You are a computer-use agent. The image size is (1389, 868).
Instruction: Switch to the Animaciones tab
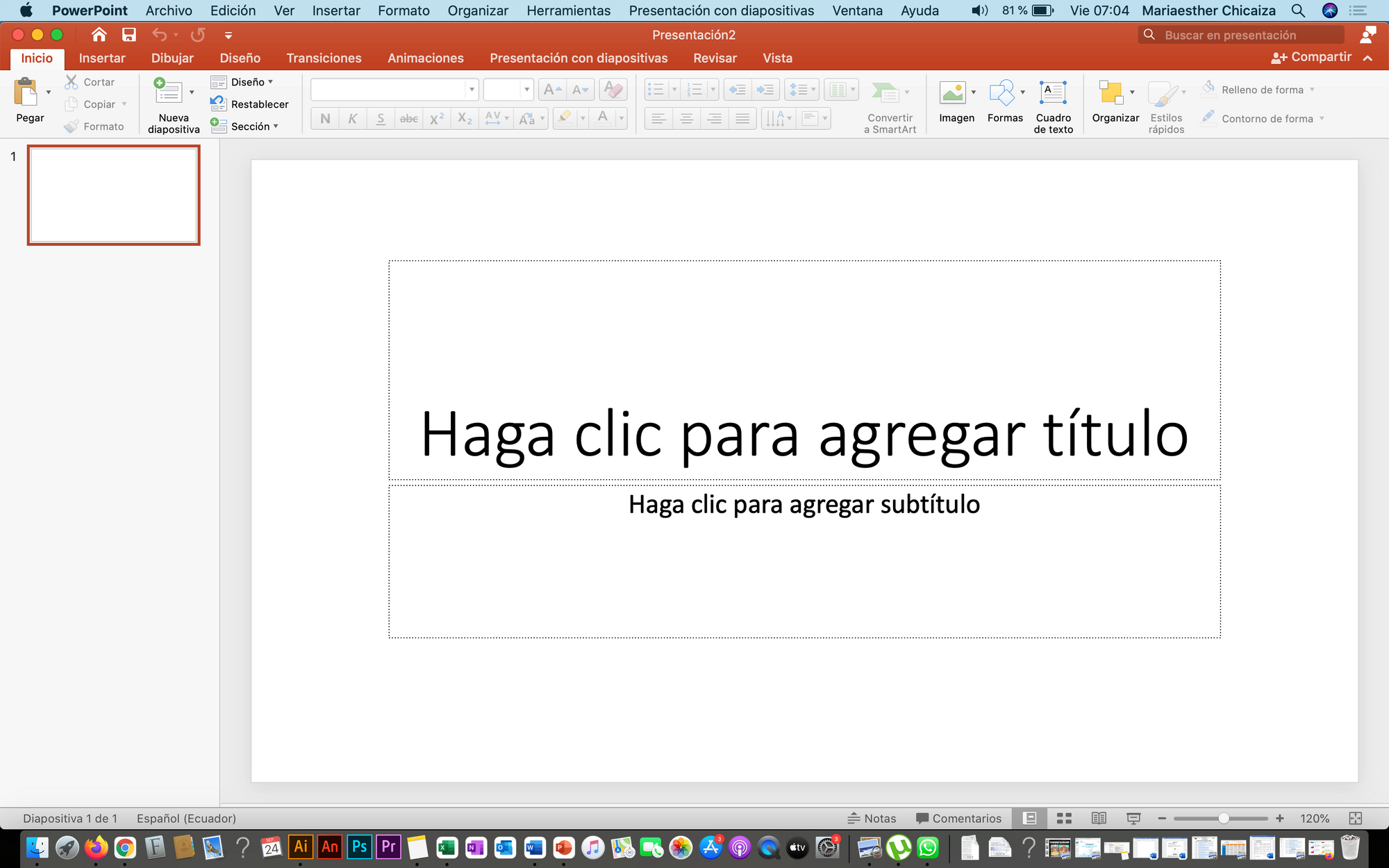coord(425,58)
